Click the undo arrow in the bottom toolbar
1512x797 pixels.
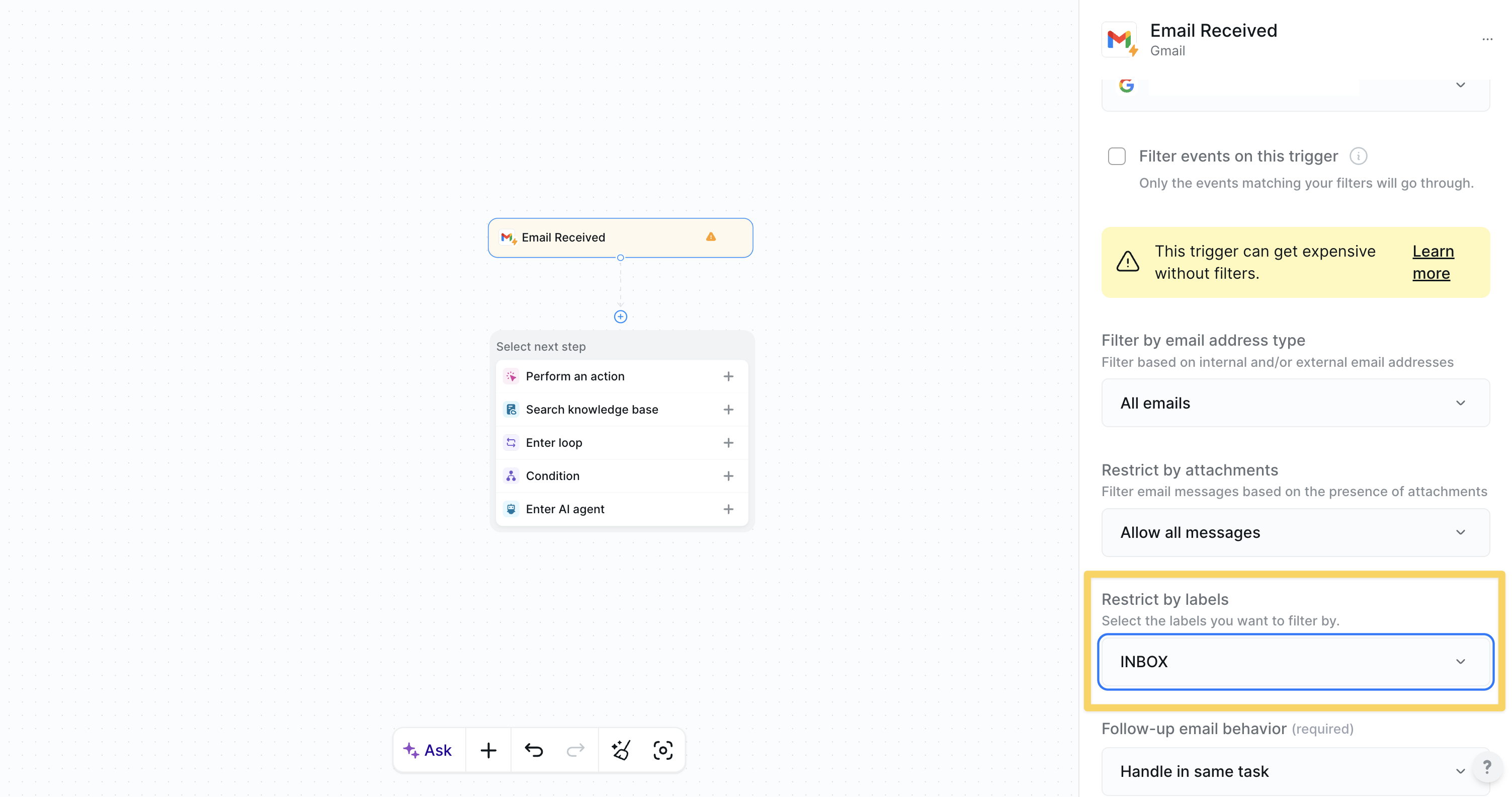point(533,750)
